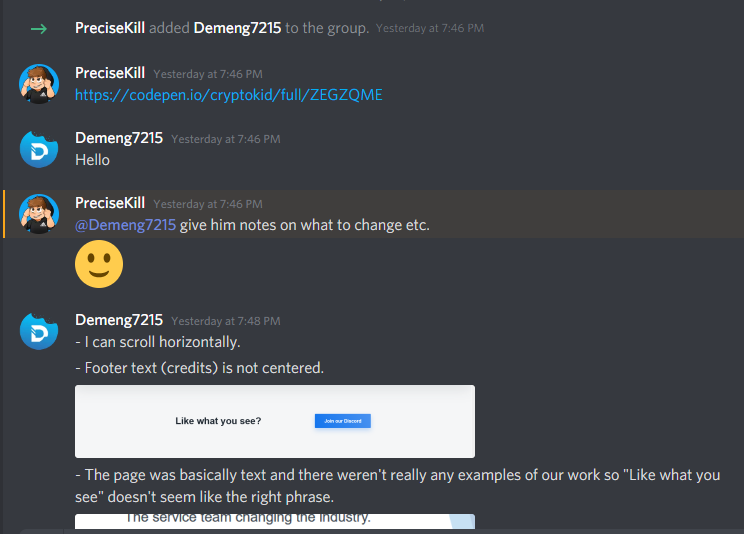This screenshot has height=534, width=744.
Task: Click PreciseKill username on the highlighted message
Action: click(110, 203)
